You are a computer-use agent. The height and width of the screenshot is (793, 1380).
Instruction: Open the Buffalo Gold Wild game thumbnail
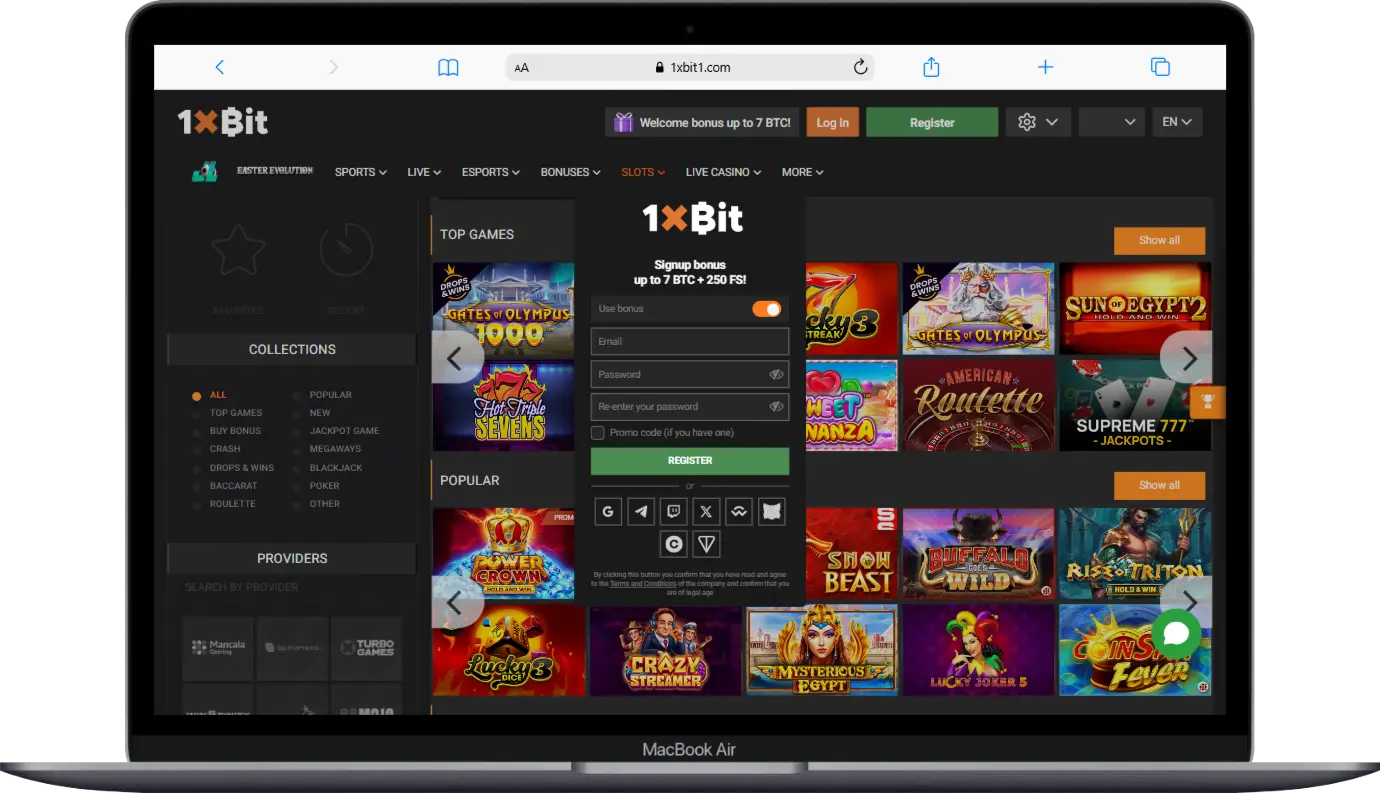(979, 553)
